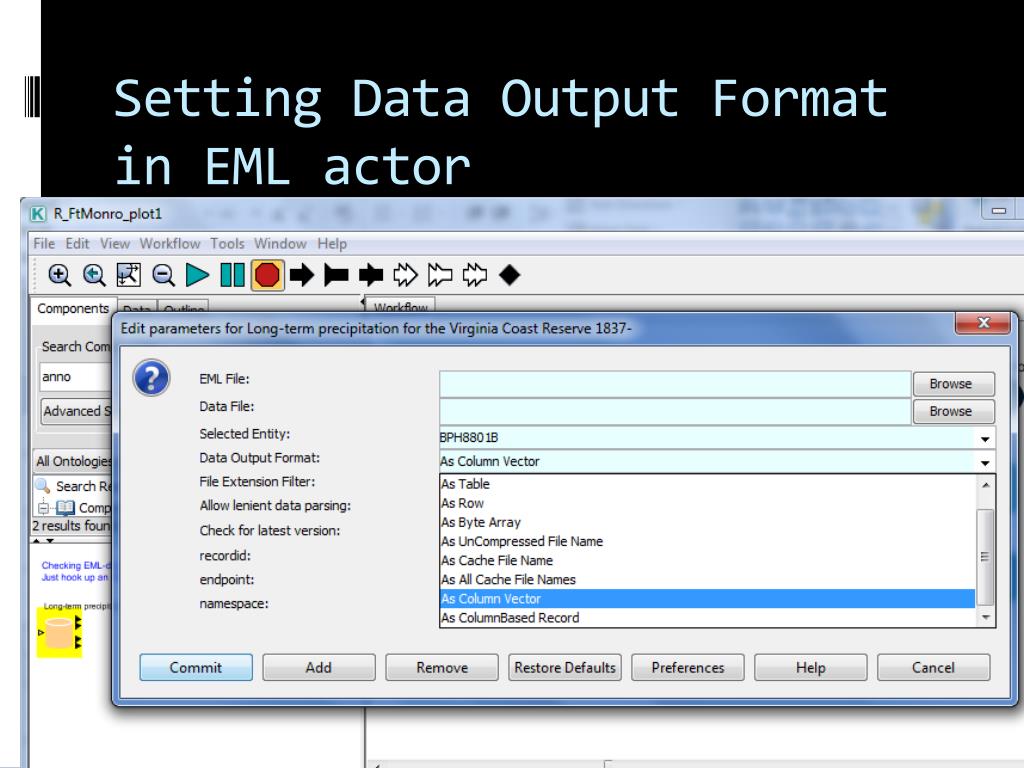Expand the Components tree node
The height and width of the screenshot is (768, 1024).
tap(43, 507)
